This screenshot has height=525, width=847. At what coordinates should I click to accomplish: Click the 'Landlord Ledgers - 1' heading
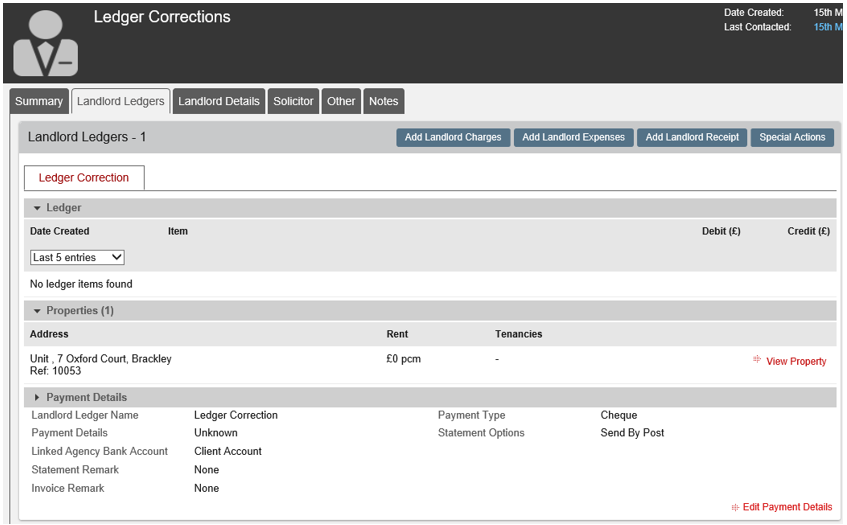[x=87, y=137]
